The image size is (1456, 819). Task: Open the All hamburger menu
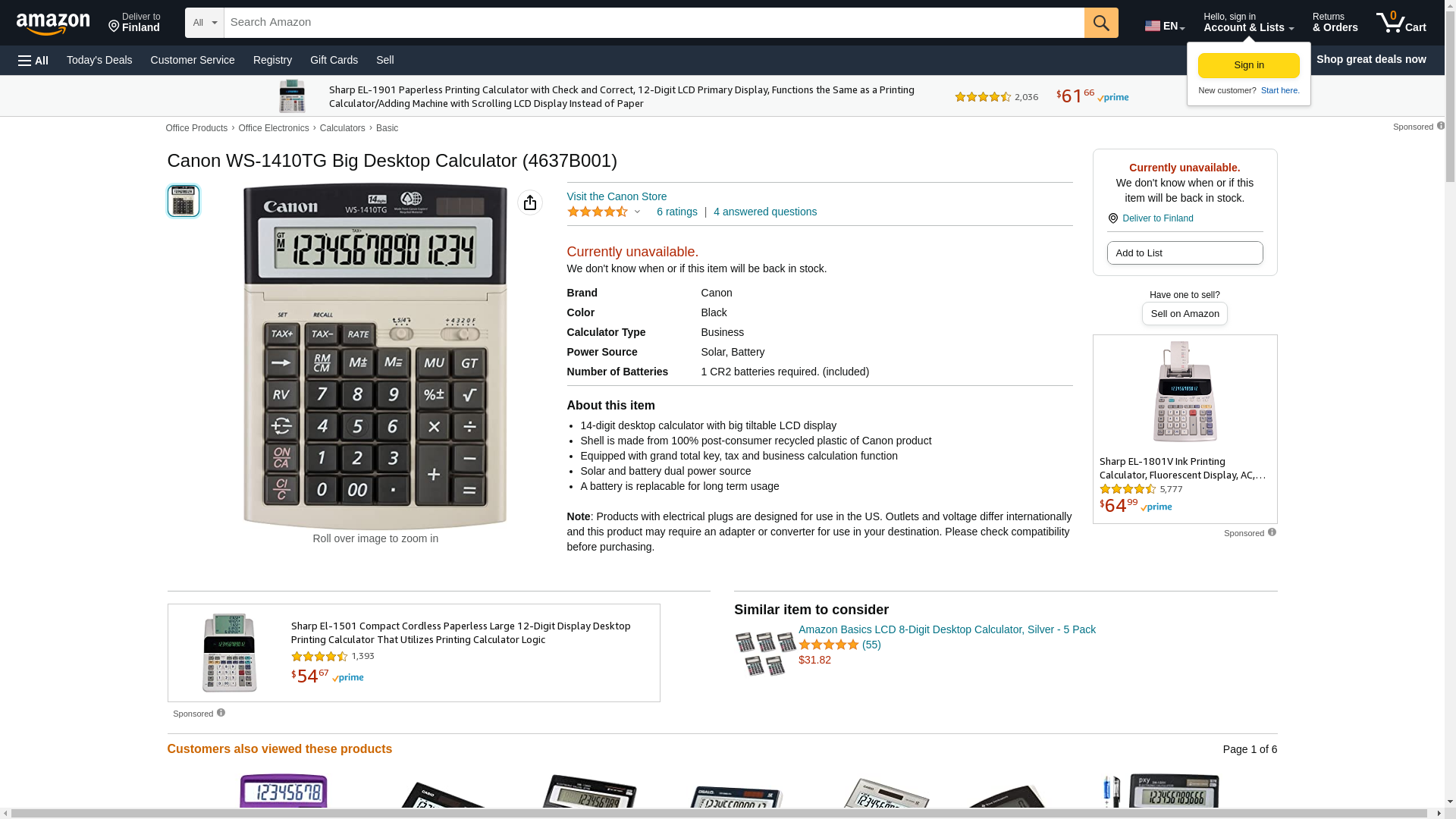tap(33, 61)
